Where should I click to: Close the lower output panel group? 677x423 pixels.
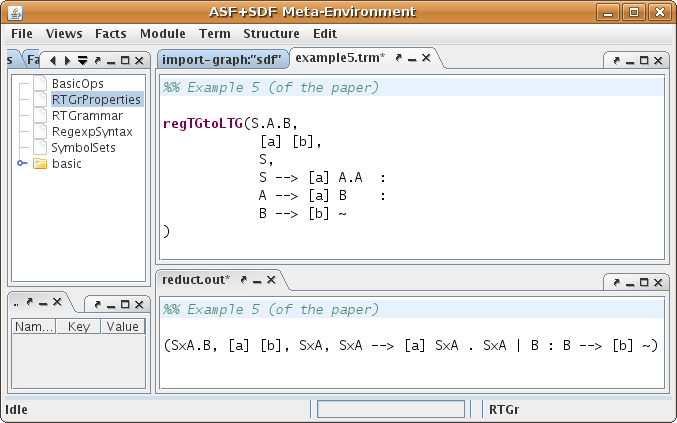(x=658, y=283)
